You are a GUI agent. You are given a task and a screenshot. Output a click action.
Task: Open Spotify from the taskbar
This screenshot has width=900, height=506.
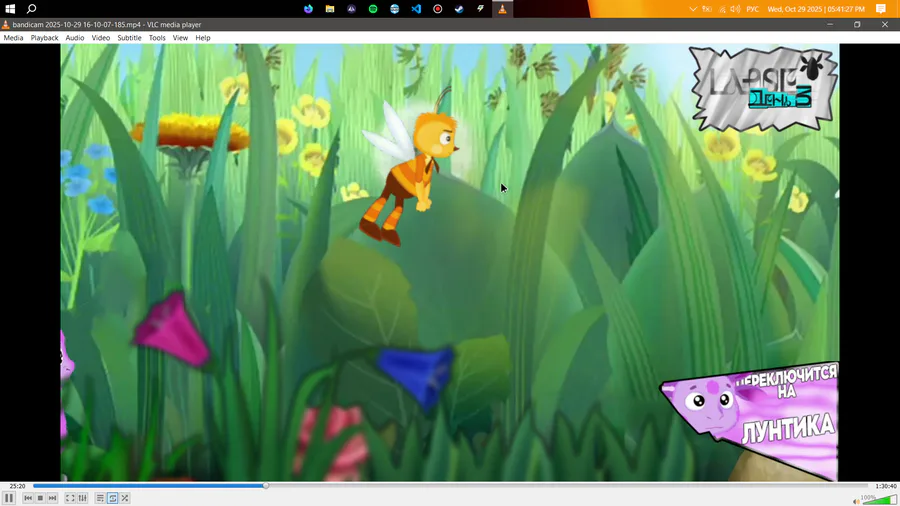[373, 9]
